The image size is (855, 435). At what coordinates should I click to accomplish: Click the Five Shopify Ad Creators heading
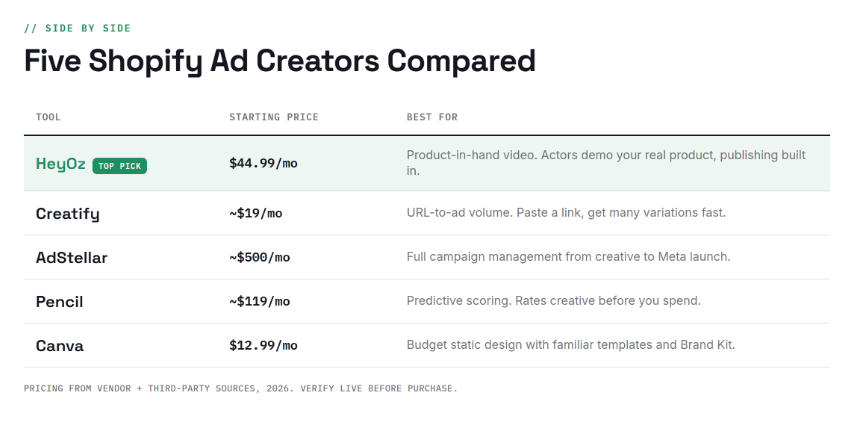280,61
